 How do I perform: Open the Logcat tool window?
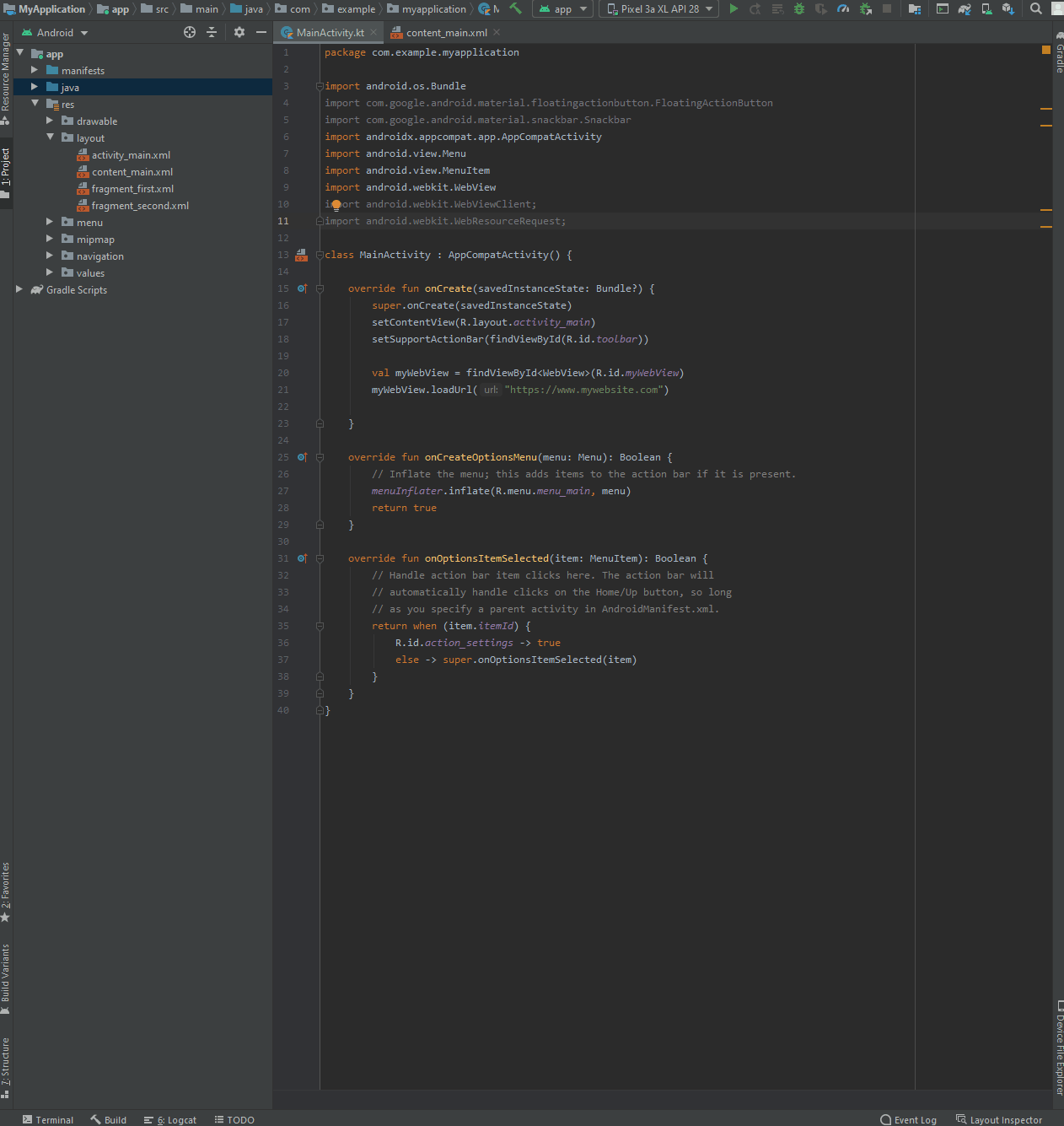(170, 1119)
